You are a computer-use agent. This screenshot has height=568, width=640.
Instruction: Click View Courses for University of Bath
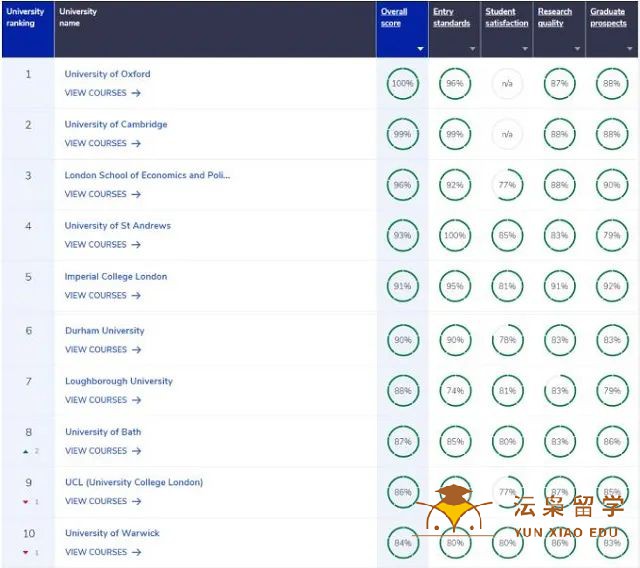tap(103, 450)
